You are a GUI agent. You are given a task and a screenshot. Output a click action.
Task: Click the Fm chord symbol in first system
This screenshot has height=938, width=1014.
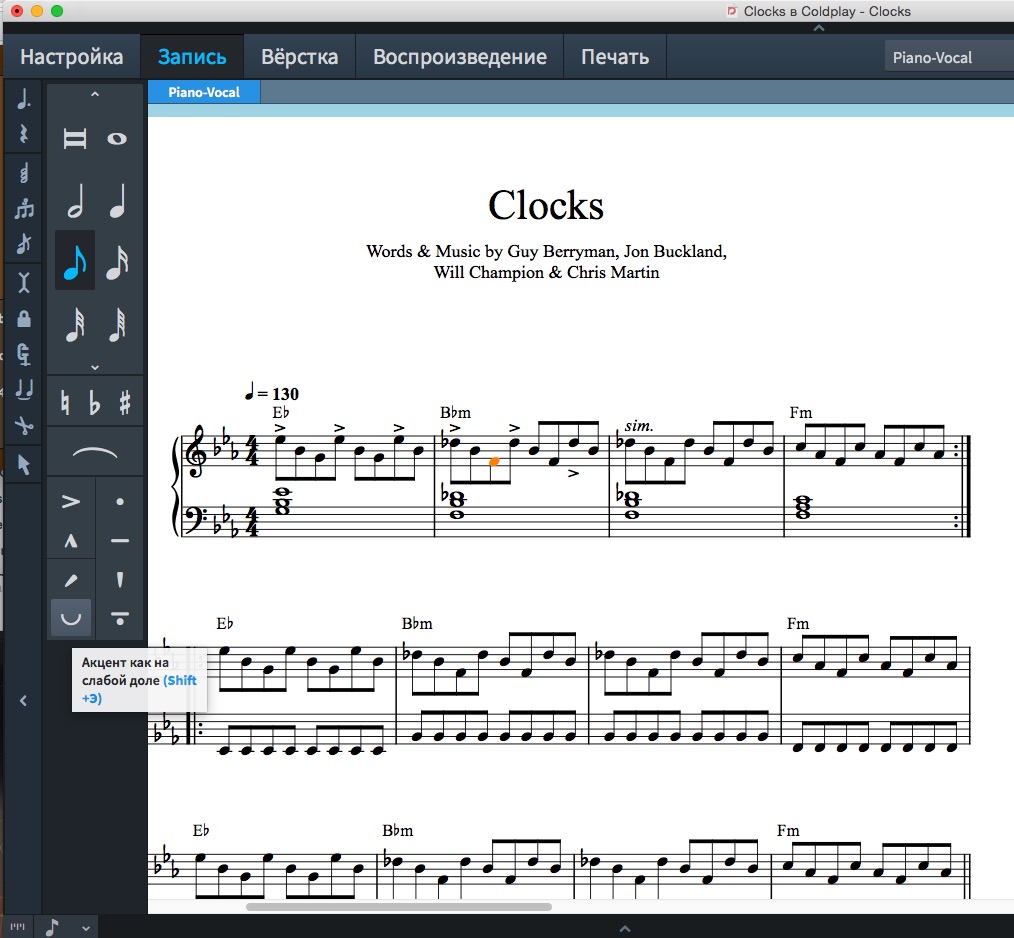pyautogui.click(x=801, y=412)
